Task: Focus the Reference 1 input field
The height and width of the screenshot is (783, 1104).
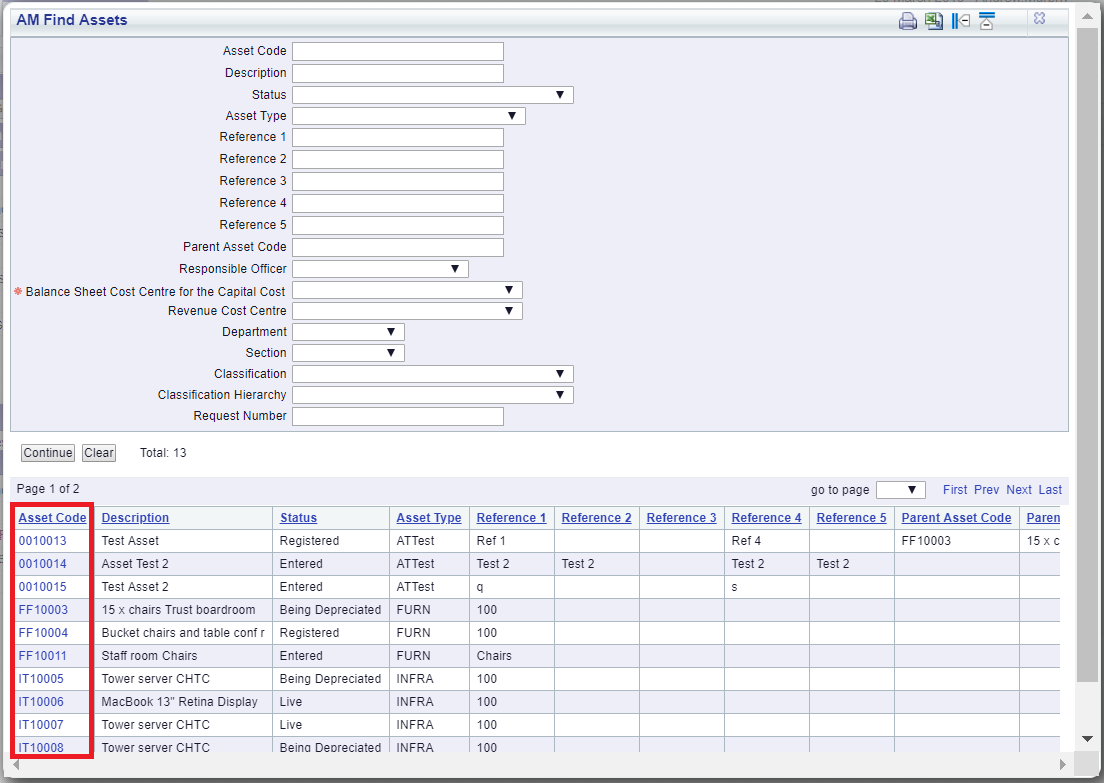Action: pos(398,137)
